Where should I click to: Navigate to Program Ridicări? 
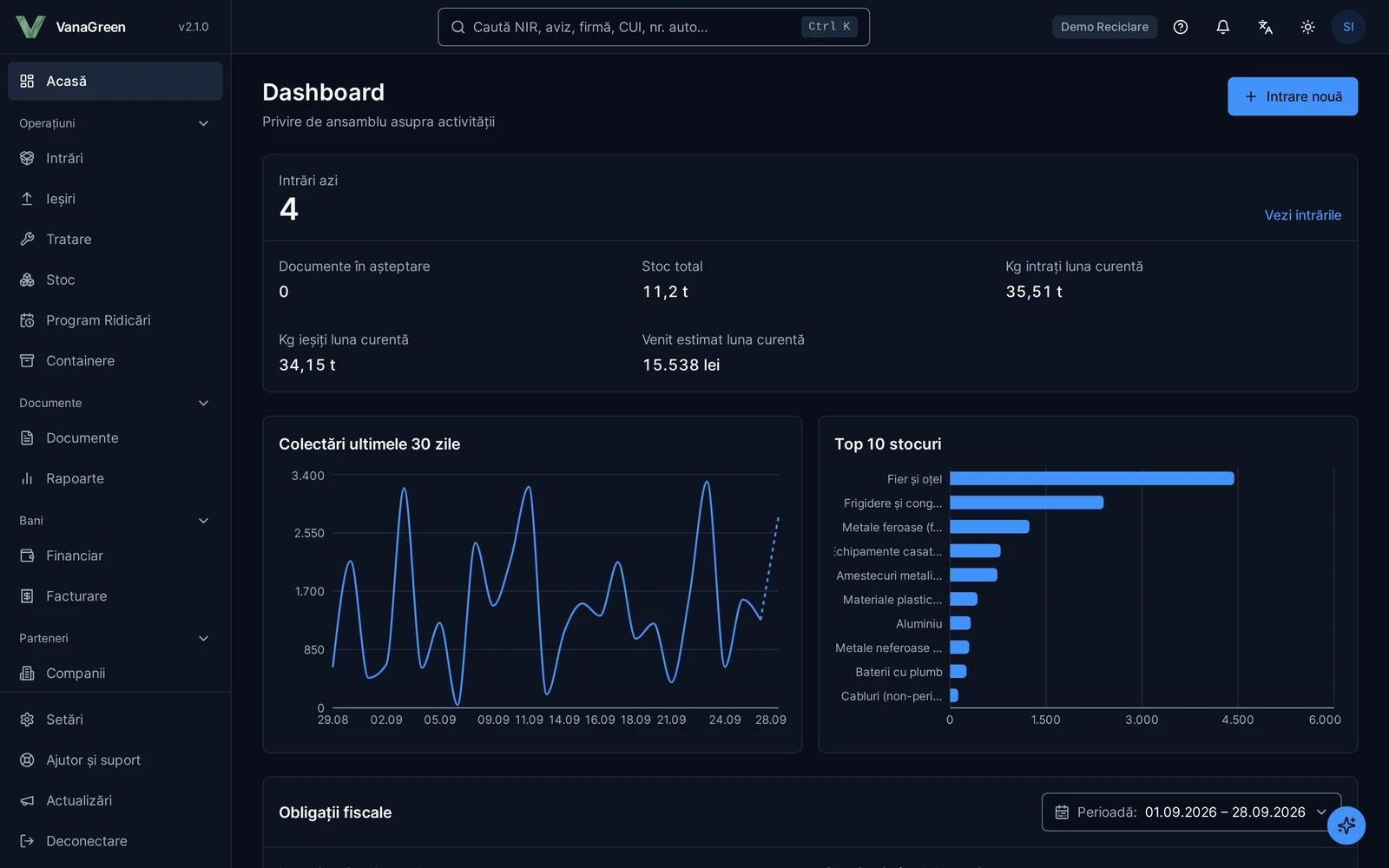coord(115,320)
